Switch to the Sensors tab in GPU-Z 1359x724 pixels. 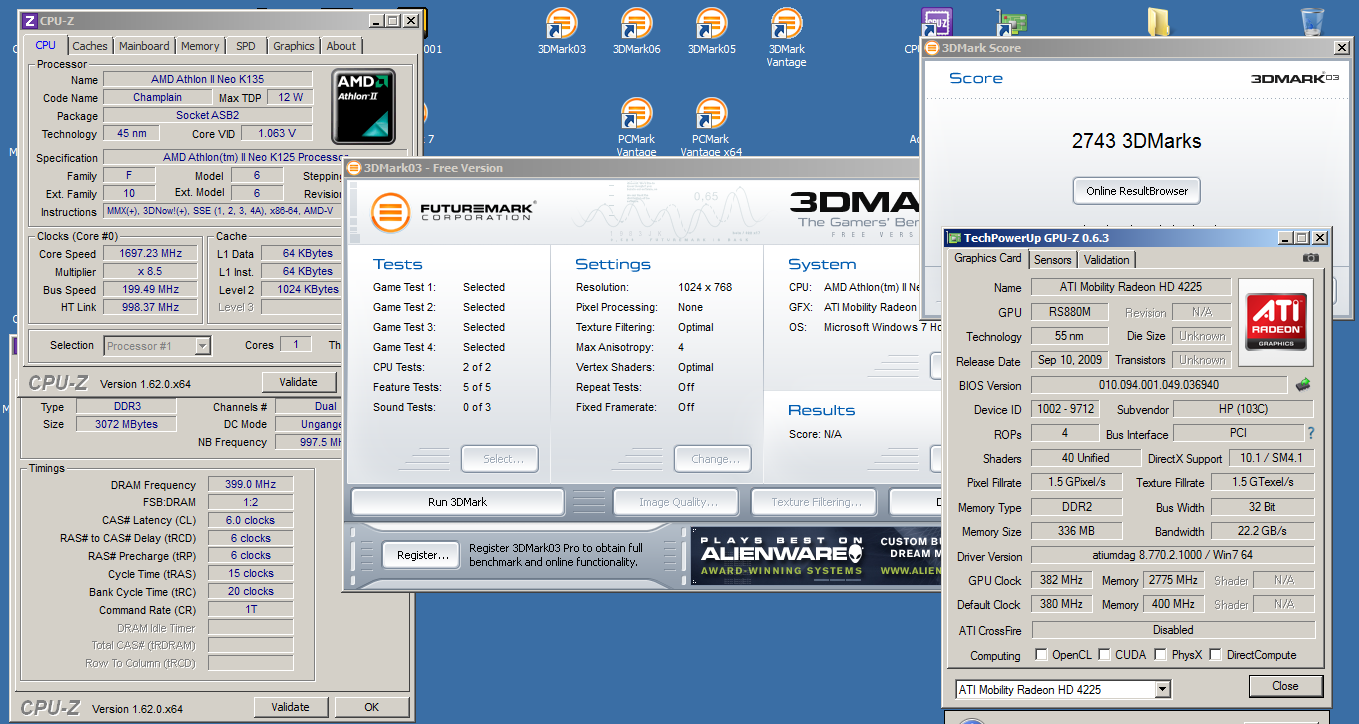(1053, 260)
